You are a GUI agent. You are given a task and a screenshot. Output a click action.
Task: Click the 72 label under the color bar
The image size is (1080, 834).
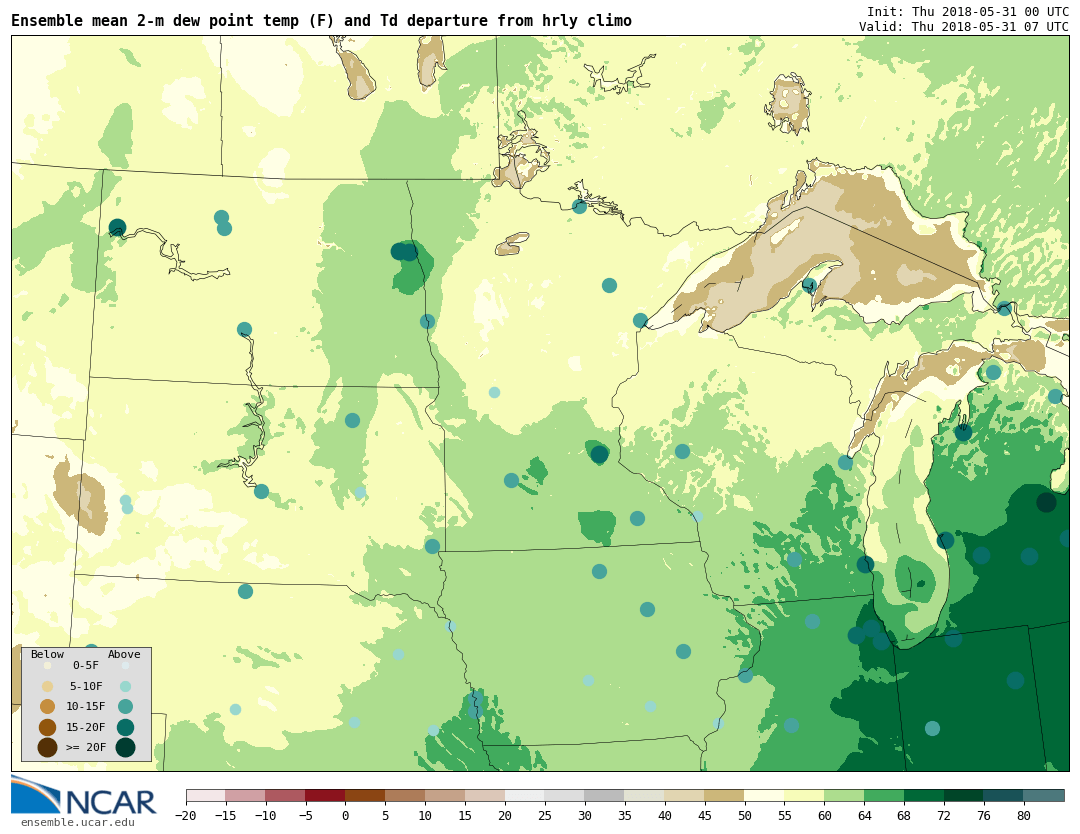(x=944, y=815)
